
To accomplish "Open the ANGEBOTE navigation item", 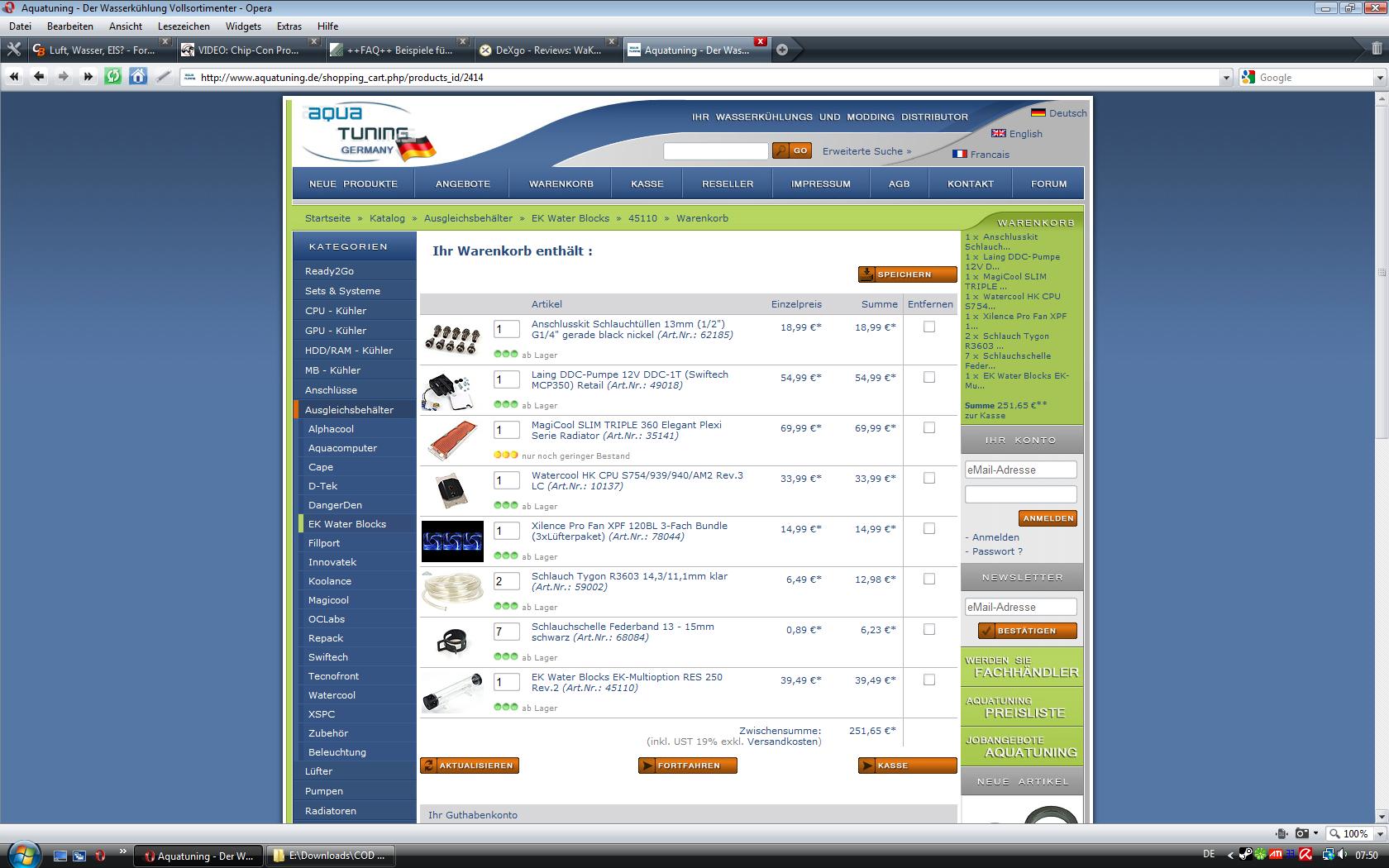I will (463, 184).
